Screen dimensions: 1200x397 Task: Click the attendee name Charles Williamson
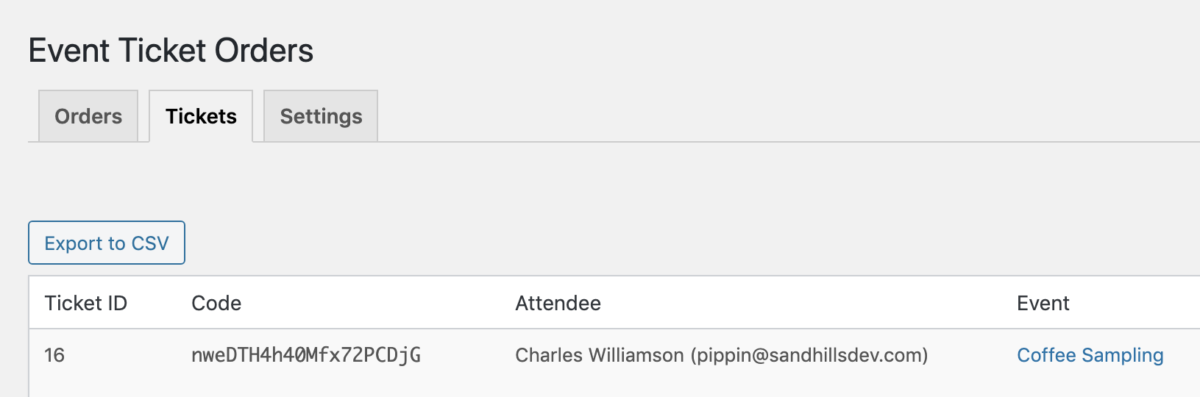click(600, 355)
